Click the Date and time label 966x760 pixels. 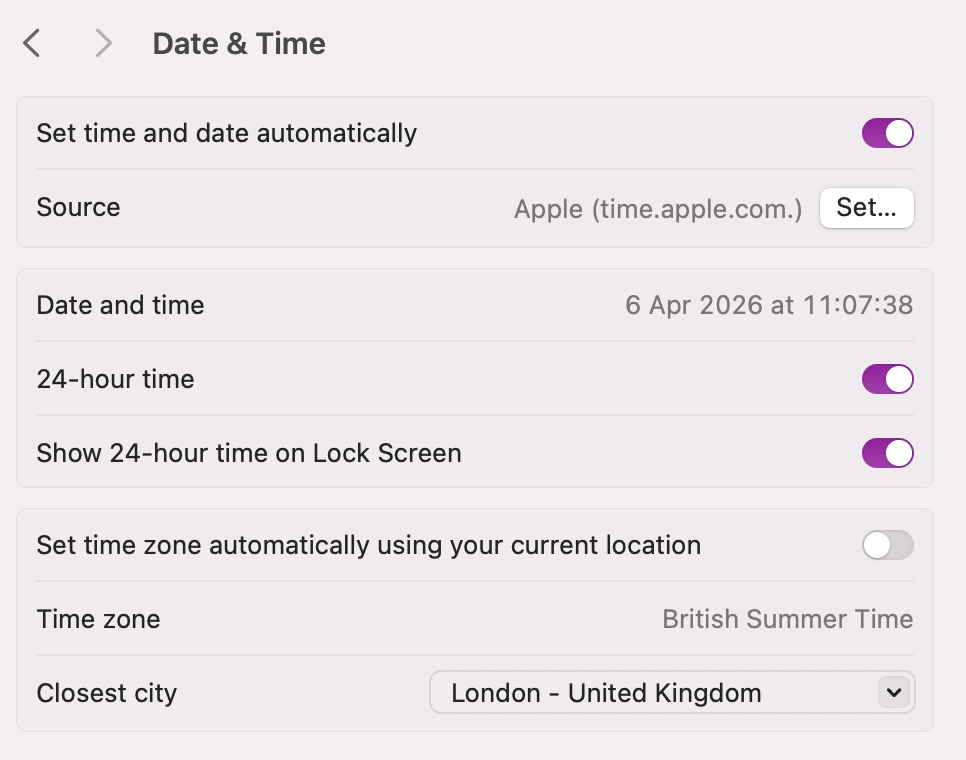click(119, 305)
